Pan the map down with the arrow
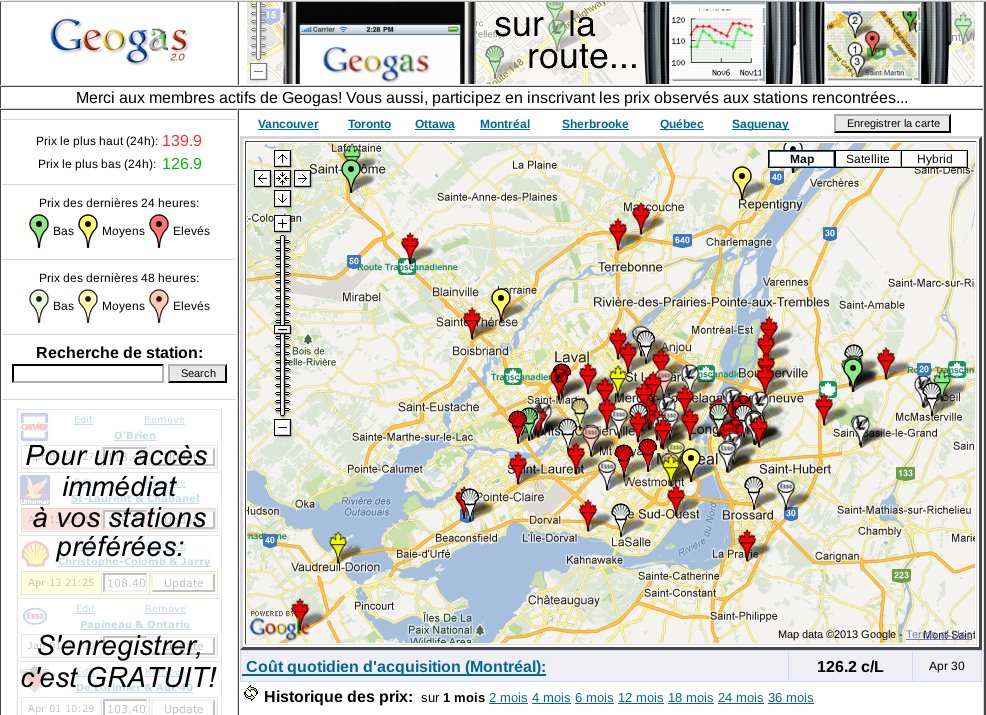Viewport: 986px width, 715px height. coord(282,199)
